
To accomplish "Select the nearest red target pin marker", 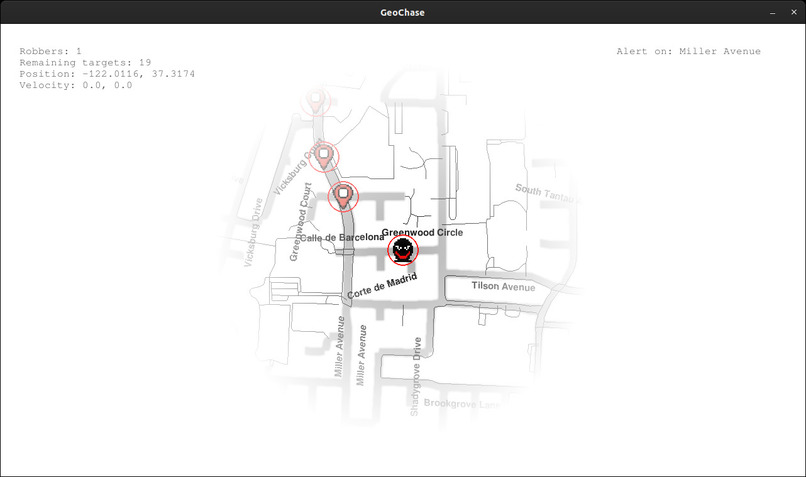I will coord(343,196).
